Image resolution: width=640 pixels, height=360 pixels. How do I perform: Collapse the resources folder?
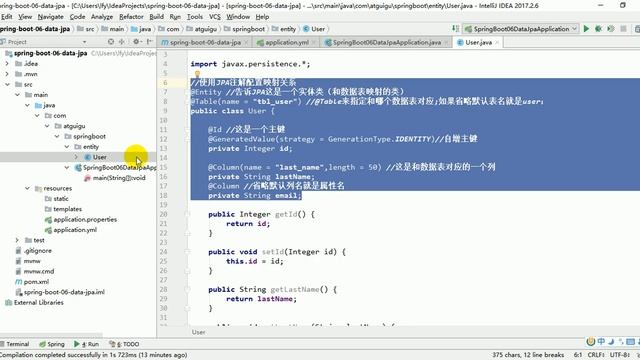(27, 188)
